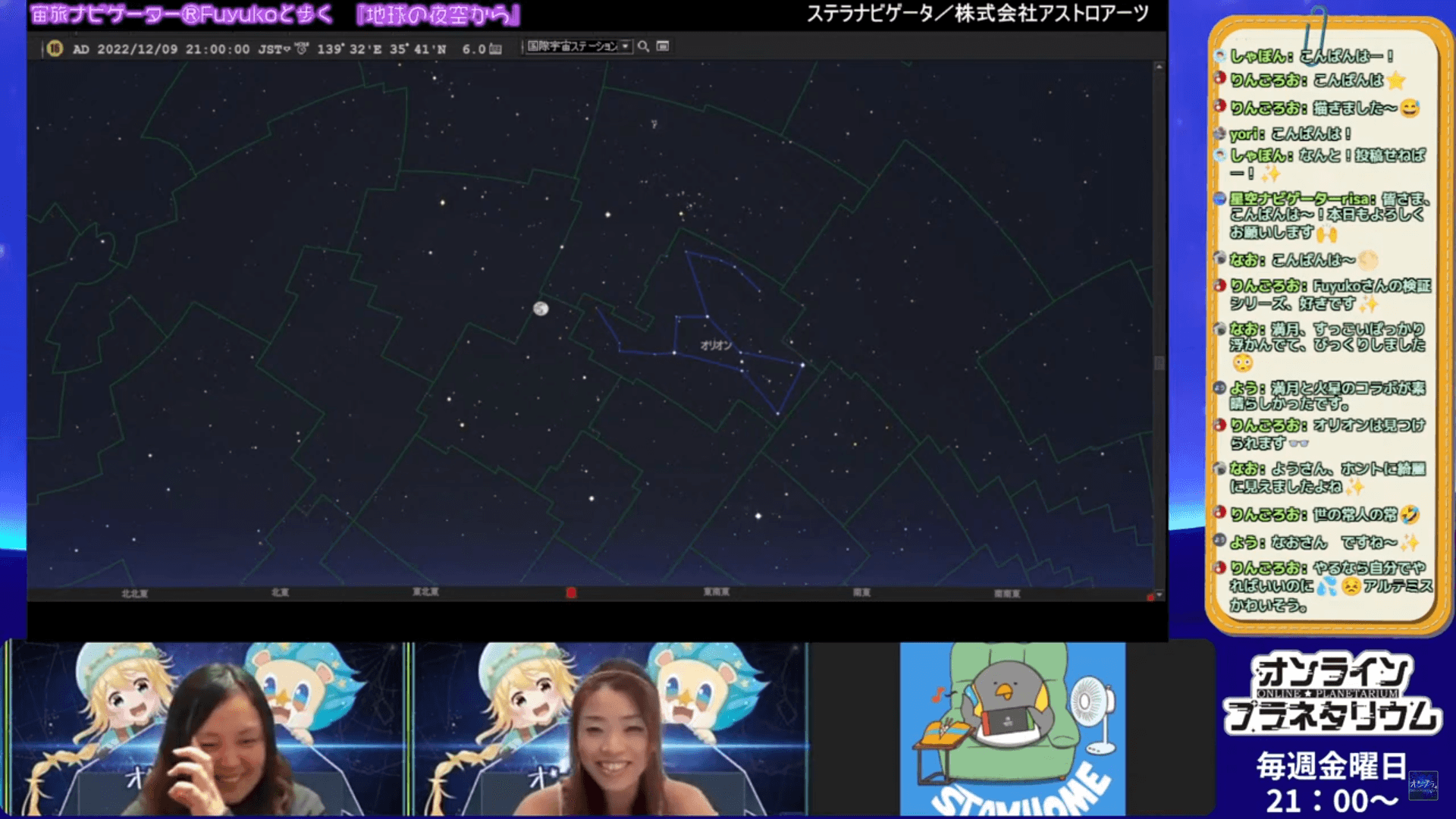Expand the 国際宇宙ステーション combo box
Image resolution: width=1456 pixels, height=819 pixels.
pyautogui.click(x=626, y=46)
